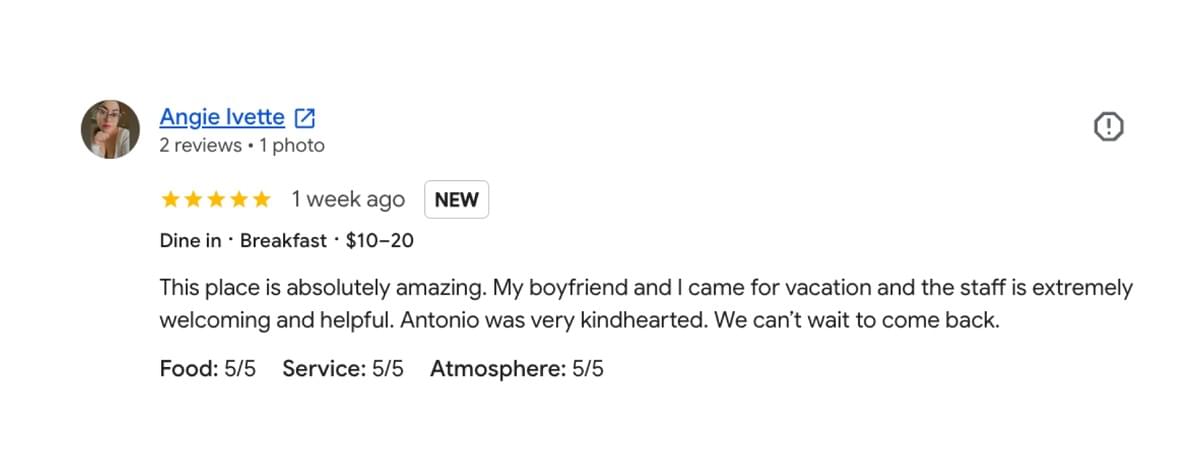Image resolution: width=1200 pixels, height=464 pixels.
Task: Click the 'Atmosphere: 5/5' rating
Action: [517, 369]
